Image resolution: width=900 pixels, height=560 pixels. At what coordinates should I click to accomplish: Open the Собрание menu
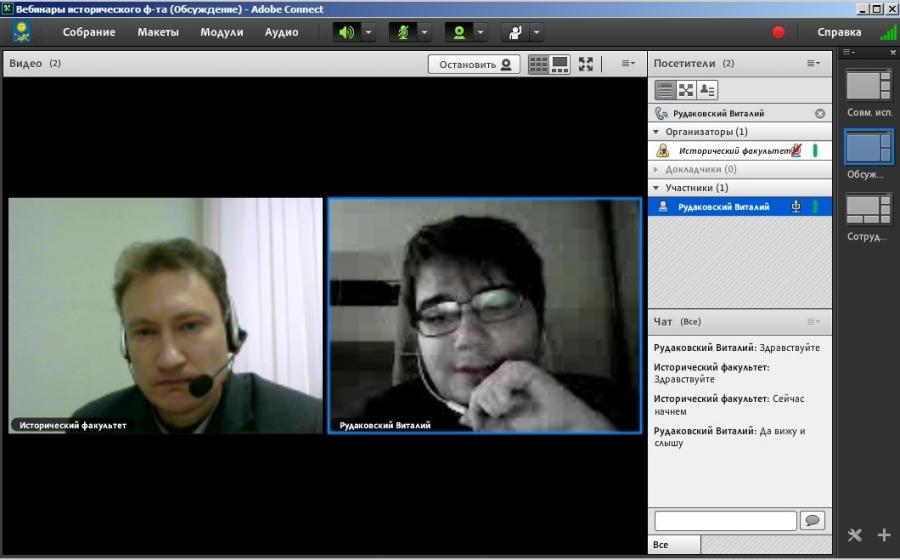coord(89,32)
